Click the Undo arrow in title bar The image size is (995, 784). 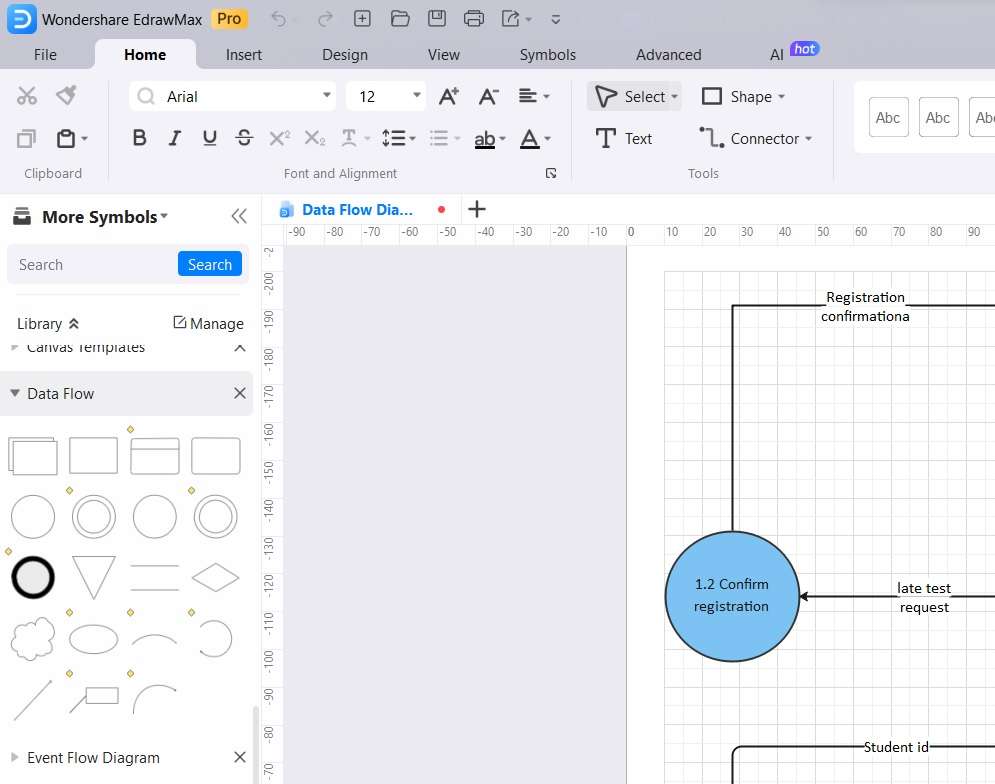click(279, 19)
